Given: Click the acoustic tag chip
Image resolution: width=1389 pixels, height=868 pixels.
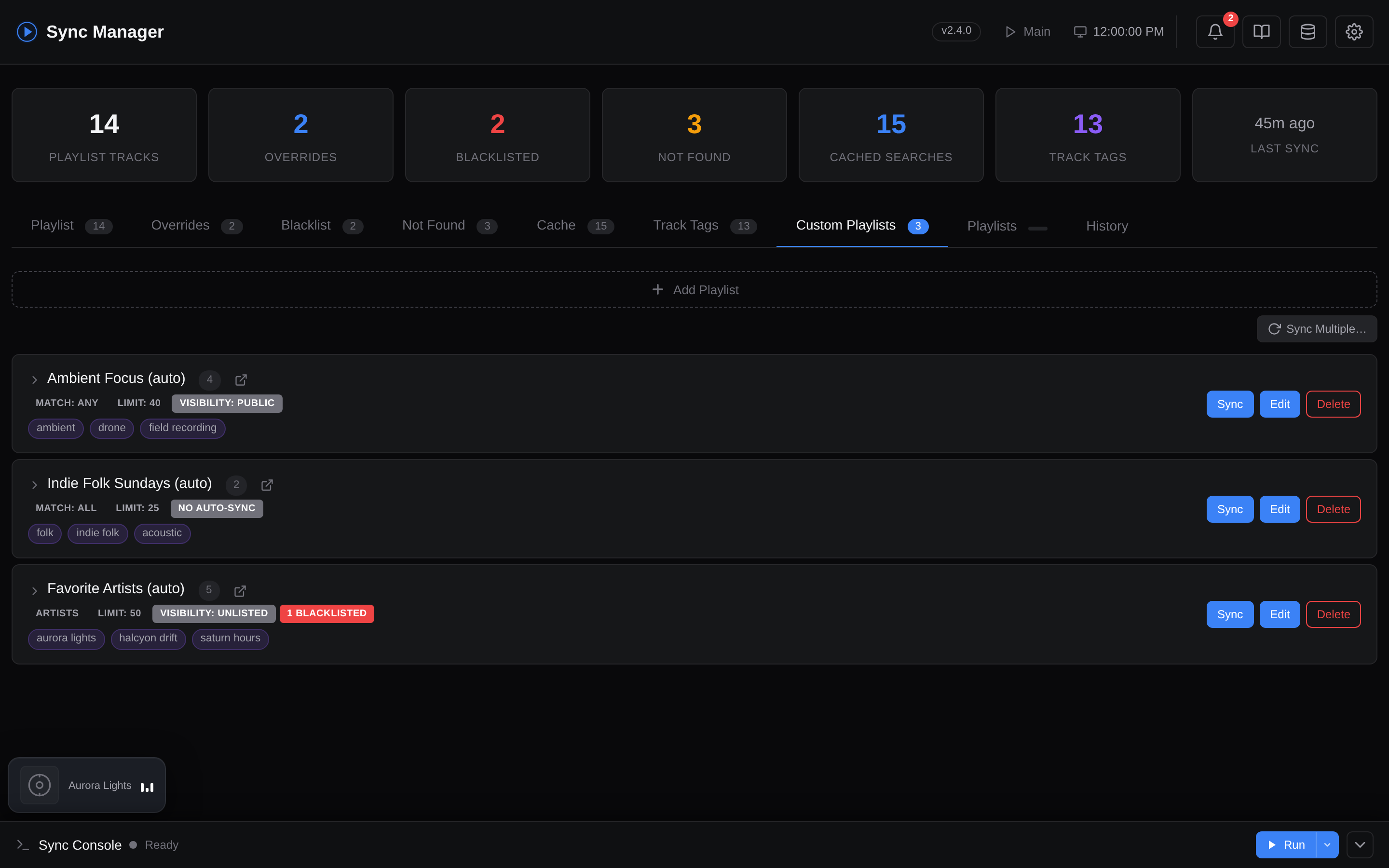Looking at the screenshot, I should click(162, 533).
